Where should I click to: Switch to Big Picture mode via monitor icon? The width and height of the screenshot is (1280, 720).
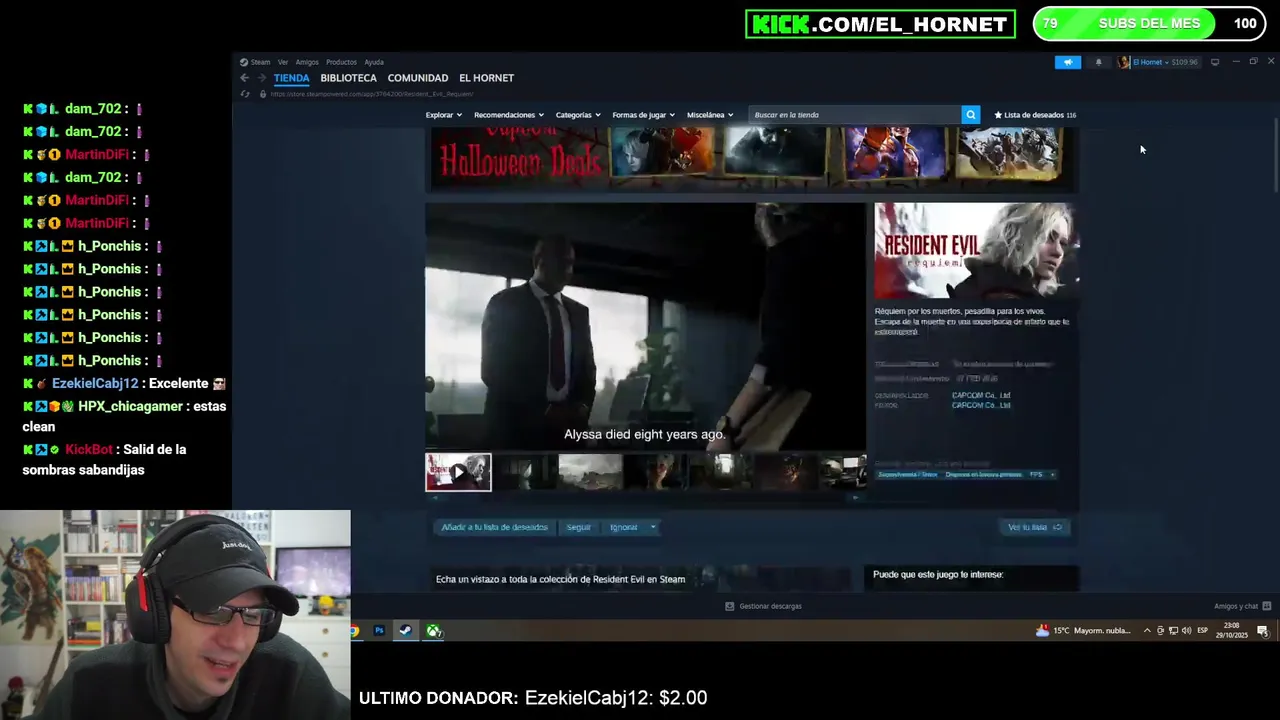(x=1215, y=62)
